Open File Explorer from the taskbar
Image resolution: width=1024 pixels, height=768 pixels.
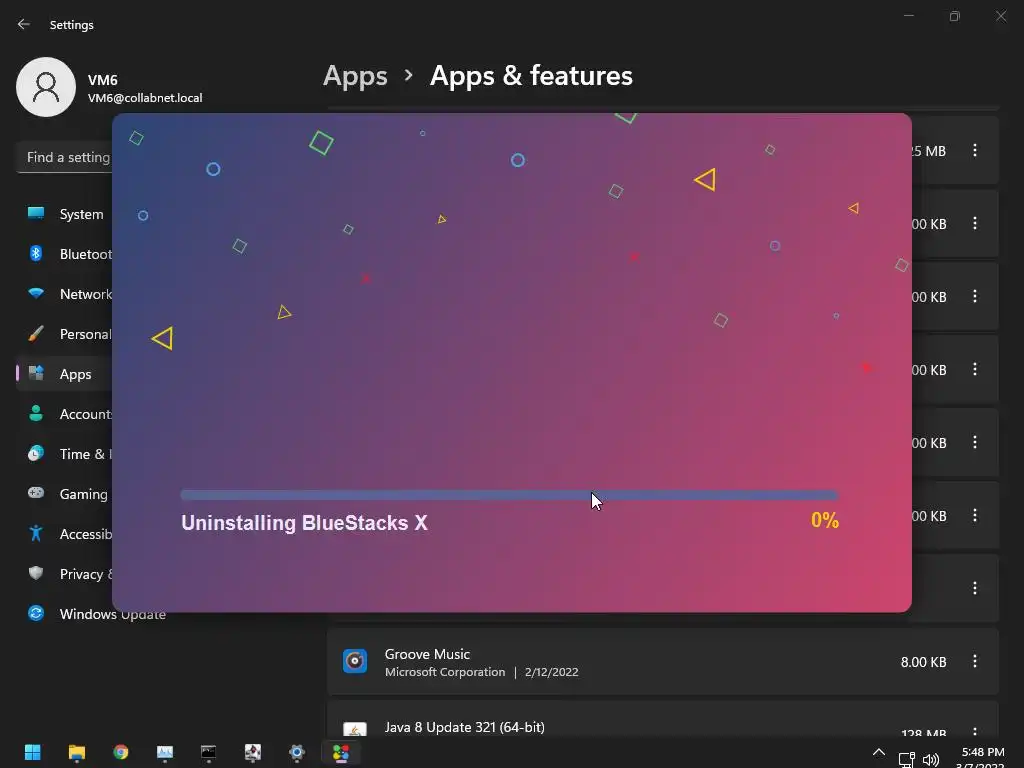tap(76, 752)
